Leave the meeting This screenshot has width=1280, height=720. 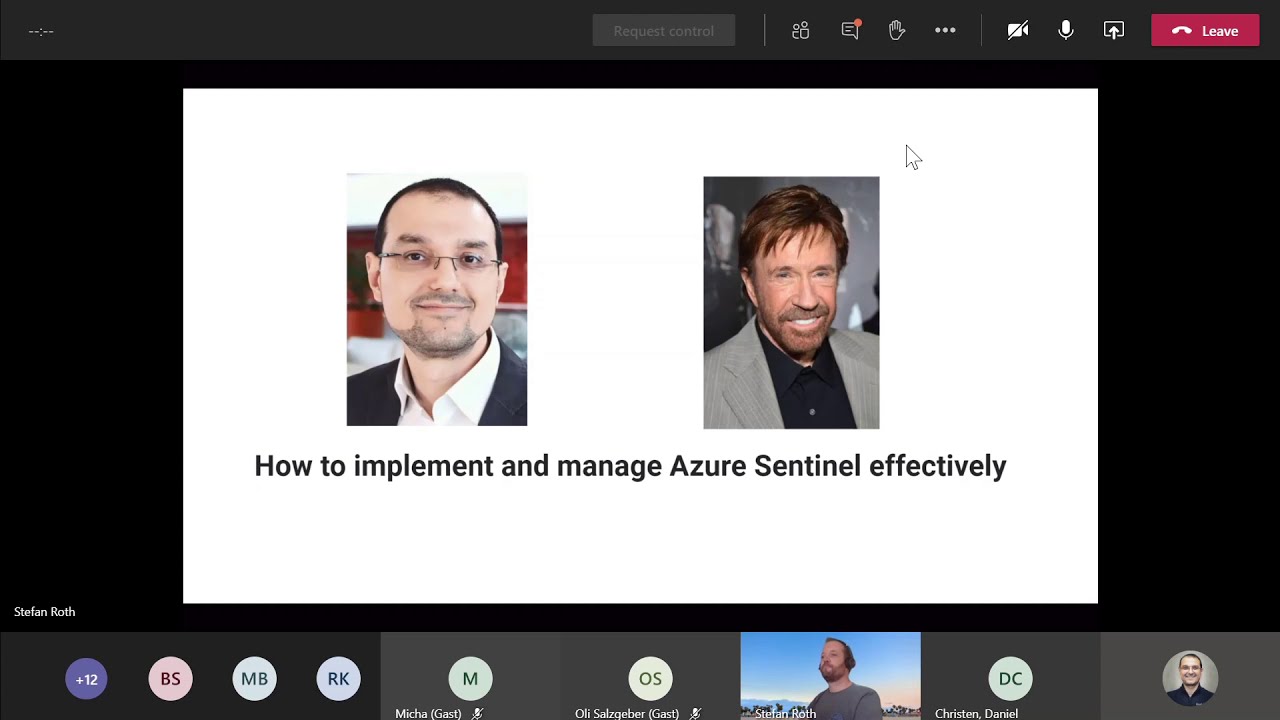(1205, 31)
